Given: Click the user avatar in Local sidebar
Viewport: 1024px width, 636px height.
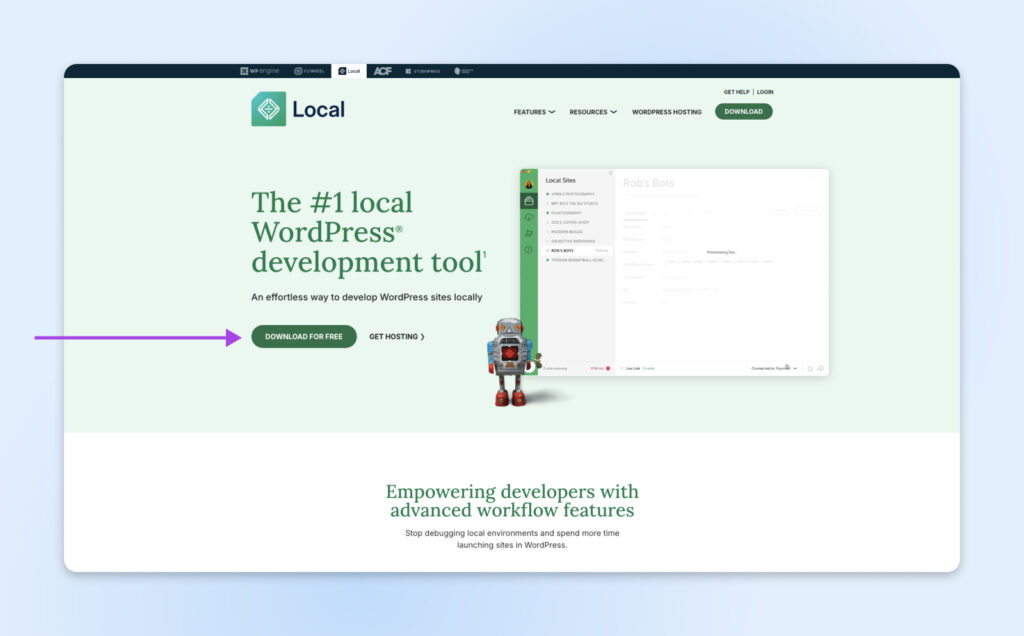Looking at the screenshot, I should pyautogui.click(x=529, y=185).
